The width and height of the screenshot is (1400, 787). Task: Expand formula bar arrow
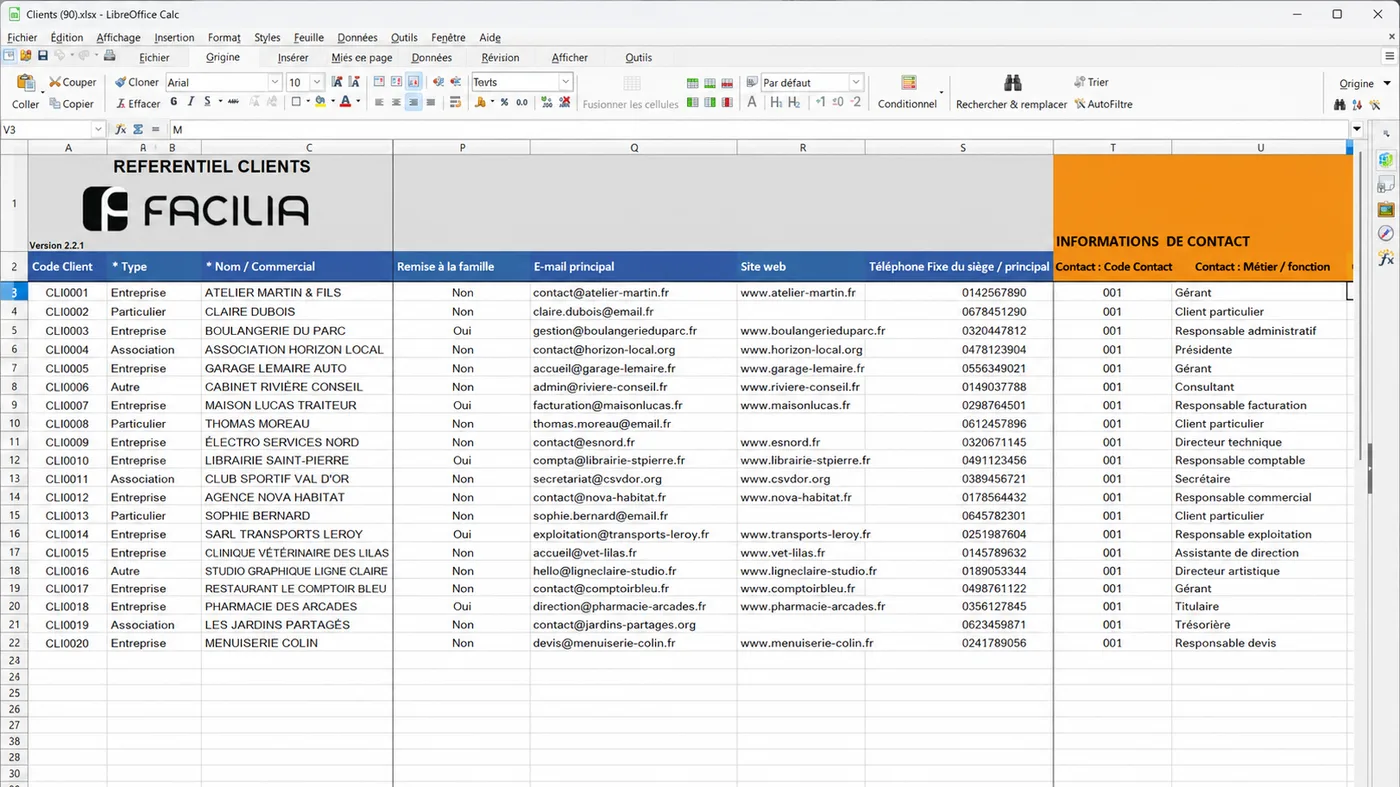pos(1357,129)
